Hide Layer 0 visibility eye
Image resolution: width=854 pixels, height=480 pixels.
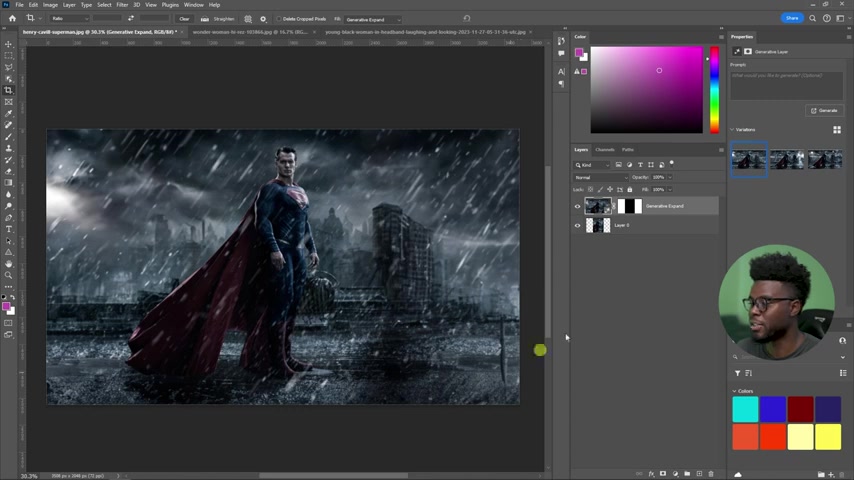point(577,226)
